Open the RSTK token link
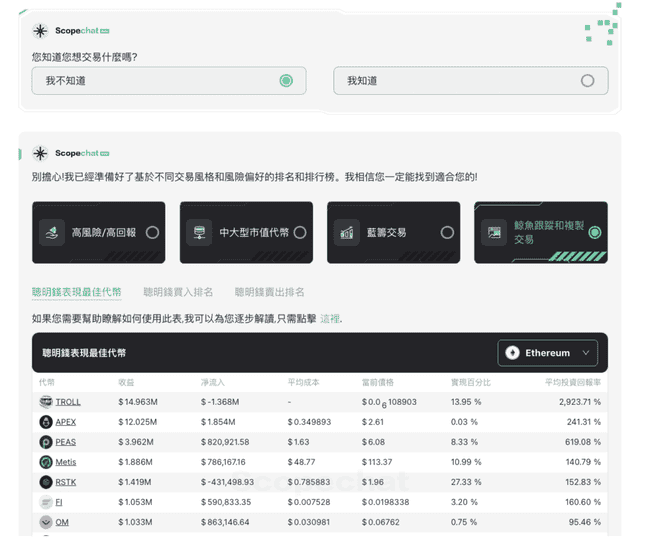The height and width of the screenshot is (538, 650). [66, 482]
